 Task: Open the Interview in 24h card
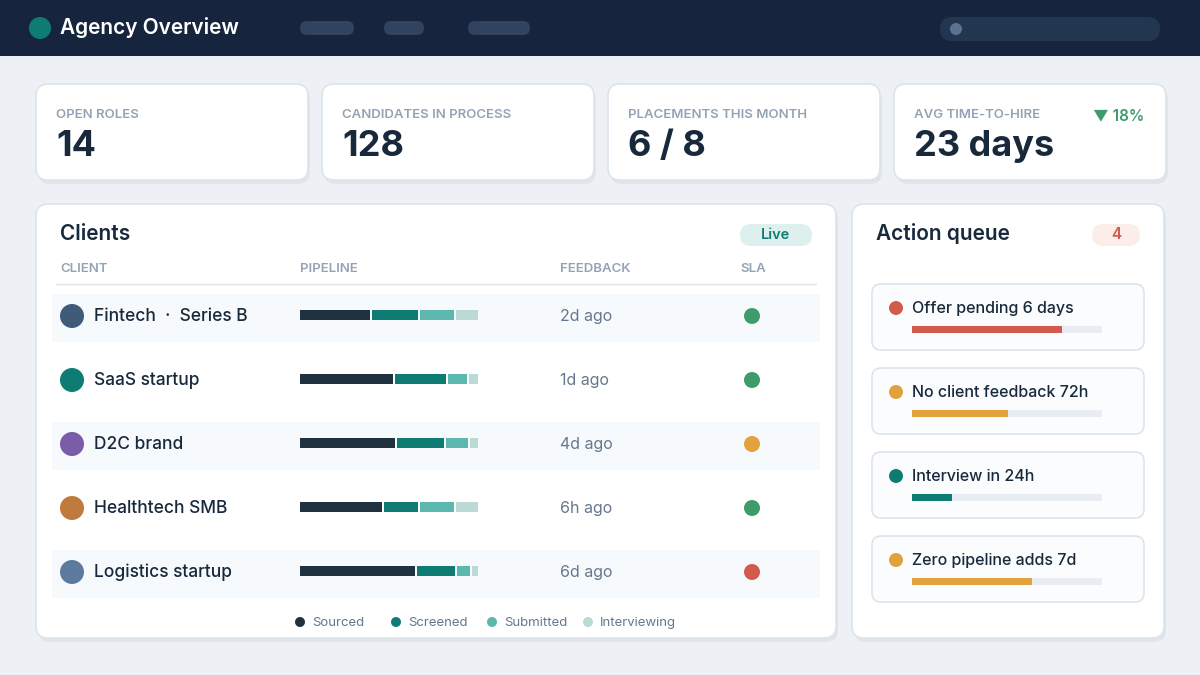(1008, 485)
